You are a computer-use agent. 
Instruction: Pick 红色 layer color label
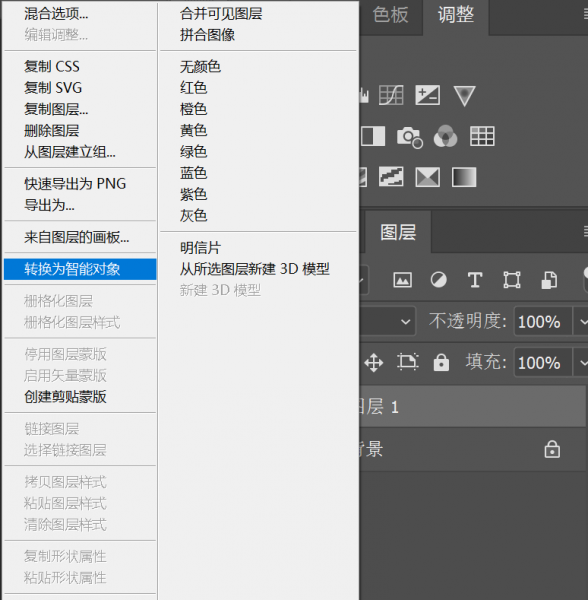194,88
